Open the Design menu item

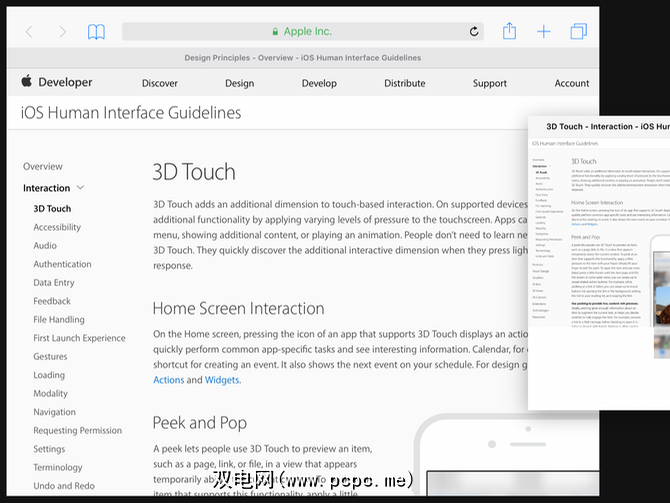click(240, 83)
